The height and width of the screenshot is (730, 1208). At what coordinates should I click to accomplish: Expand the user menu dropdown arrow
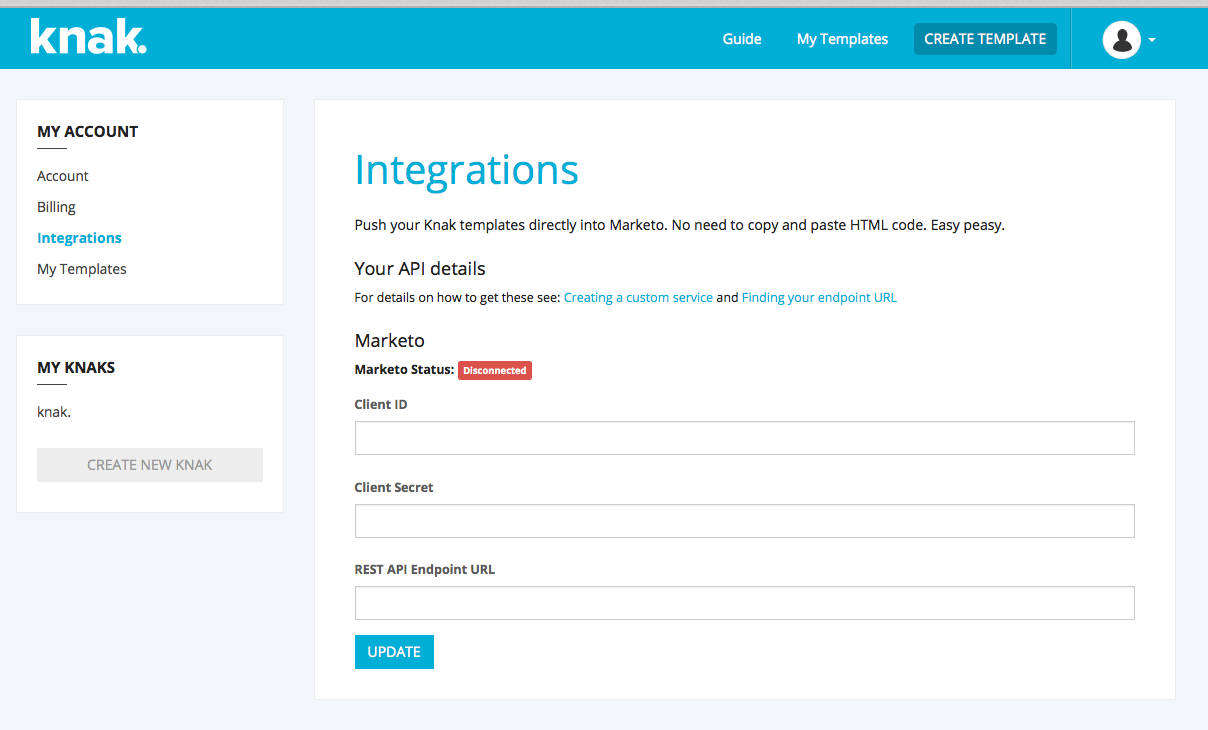tap(1152, 40)
